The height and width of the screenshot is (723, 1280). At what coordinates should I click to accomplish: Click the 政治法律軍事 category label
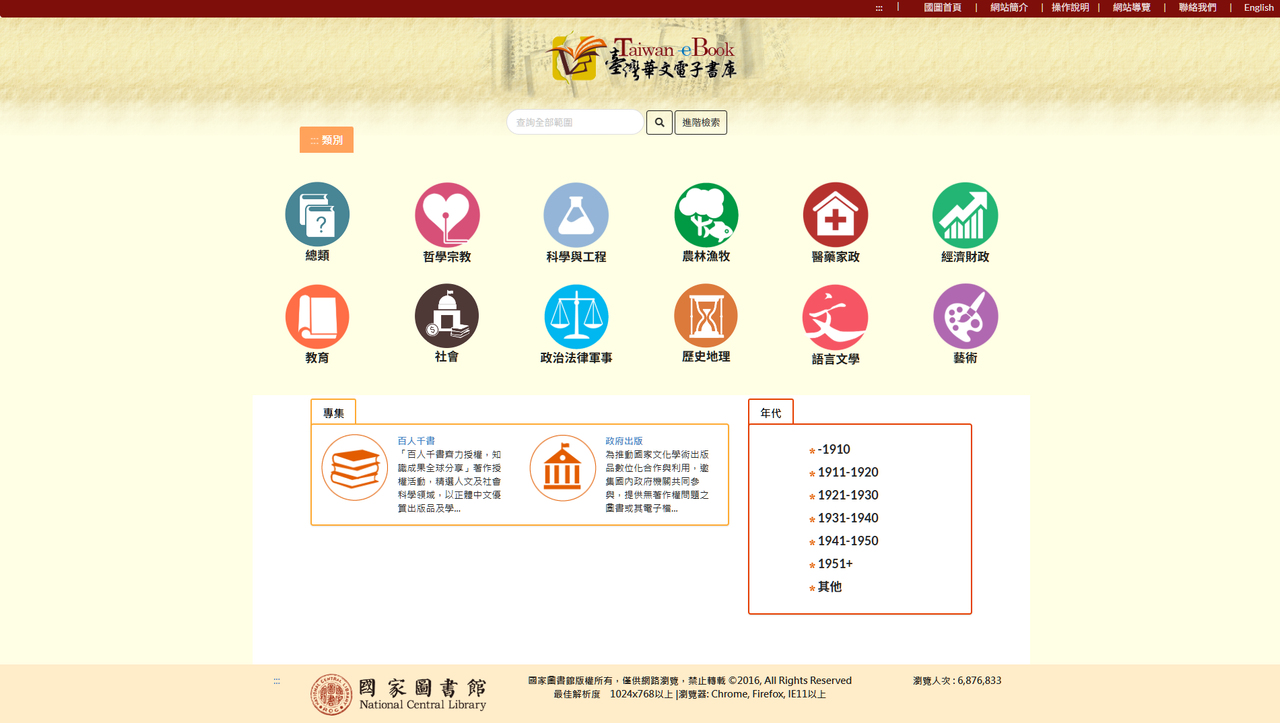click(576, 358)
